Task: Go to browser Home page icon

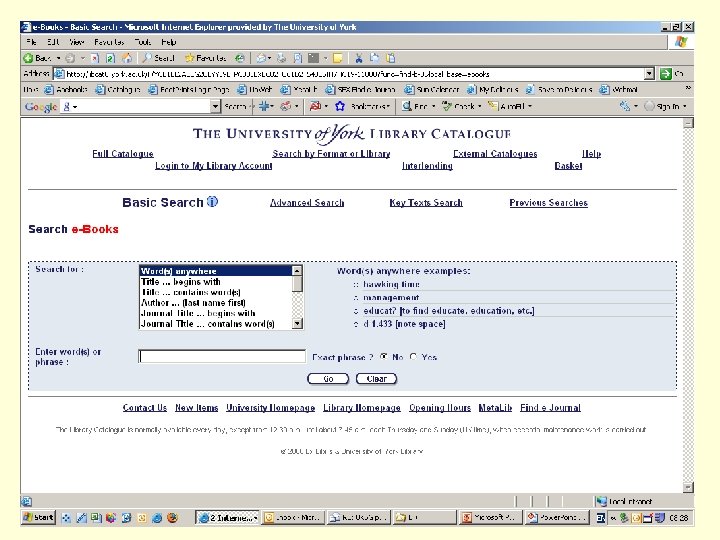Action: point(127,58)
